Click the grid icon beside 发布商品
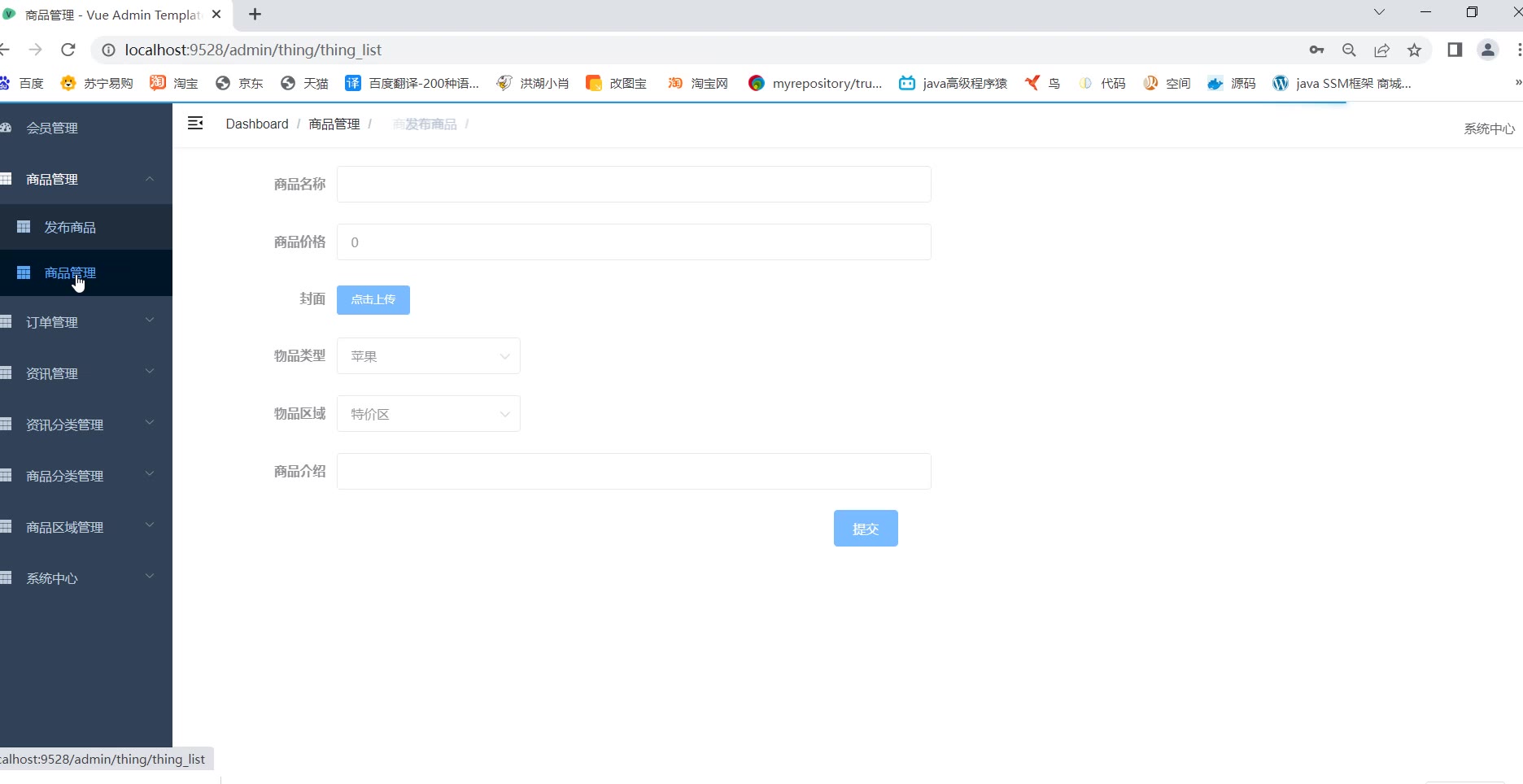The image size is (1523, 784). [24, 227]
